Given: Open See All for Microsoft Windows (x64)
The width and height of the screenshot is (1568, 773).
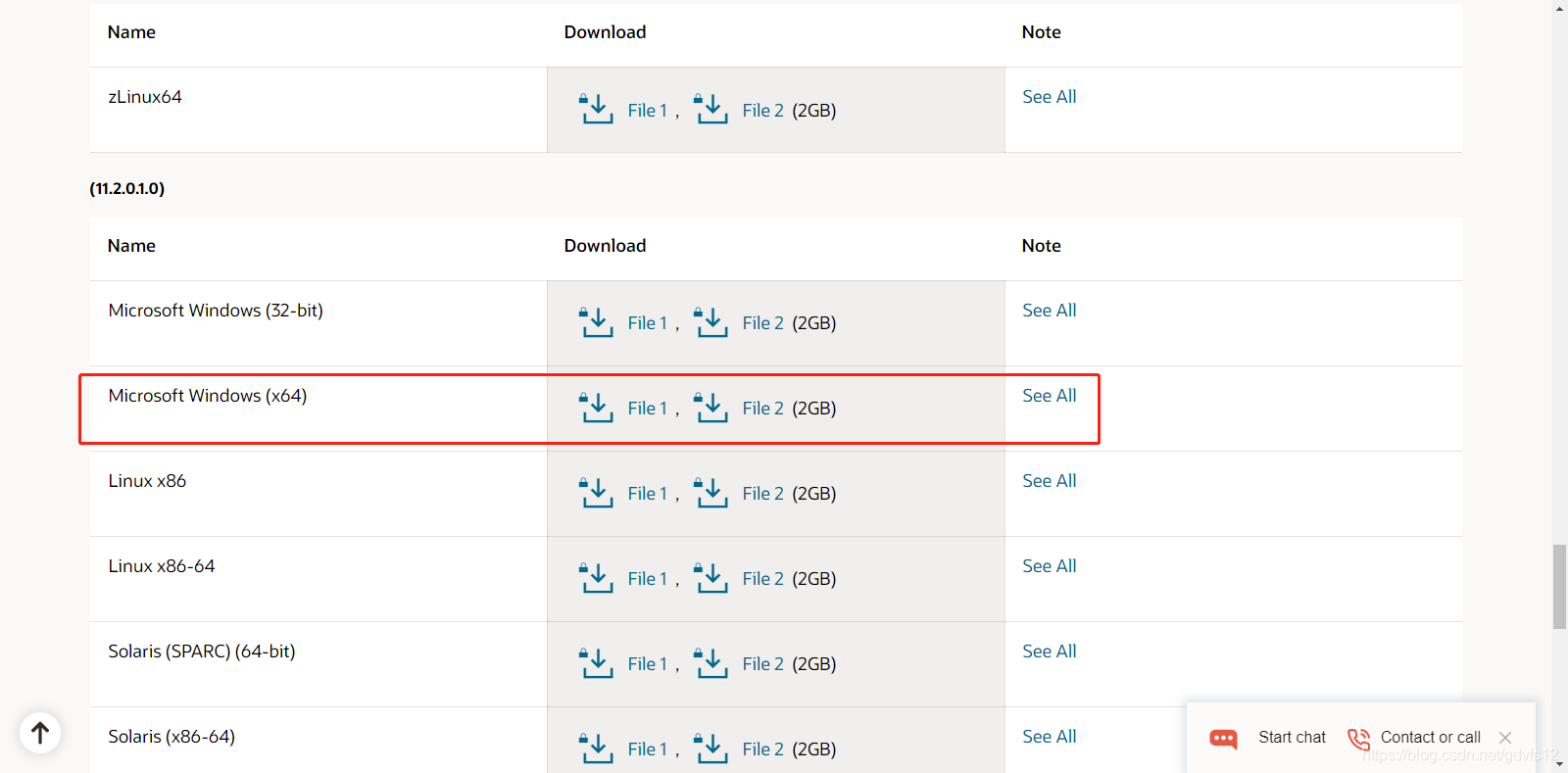Looking at the screenshot, I should 1049,396.
